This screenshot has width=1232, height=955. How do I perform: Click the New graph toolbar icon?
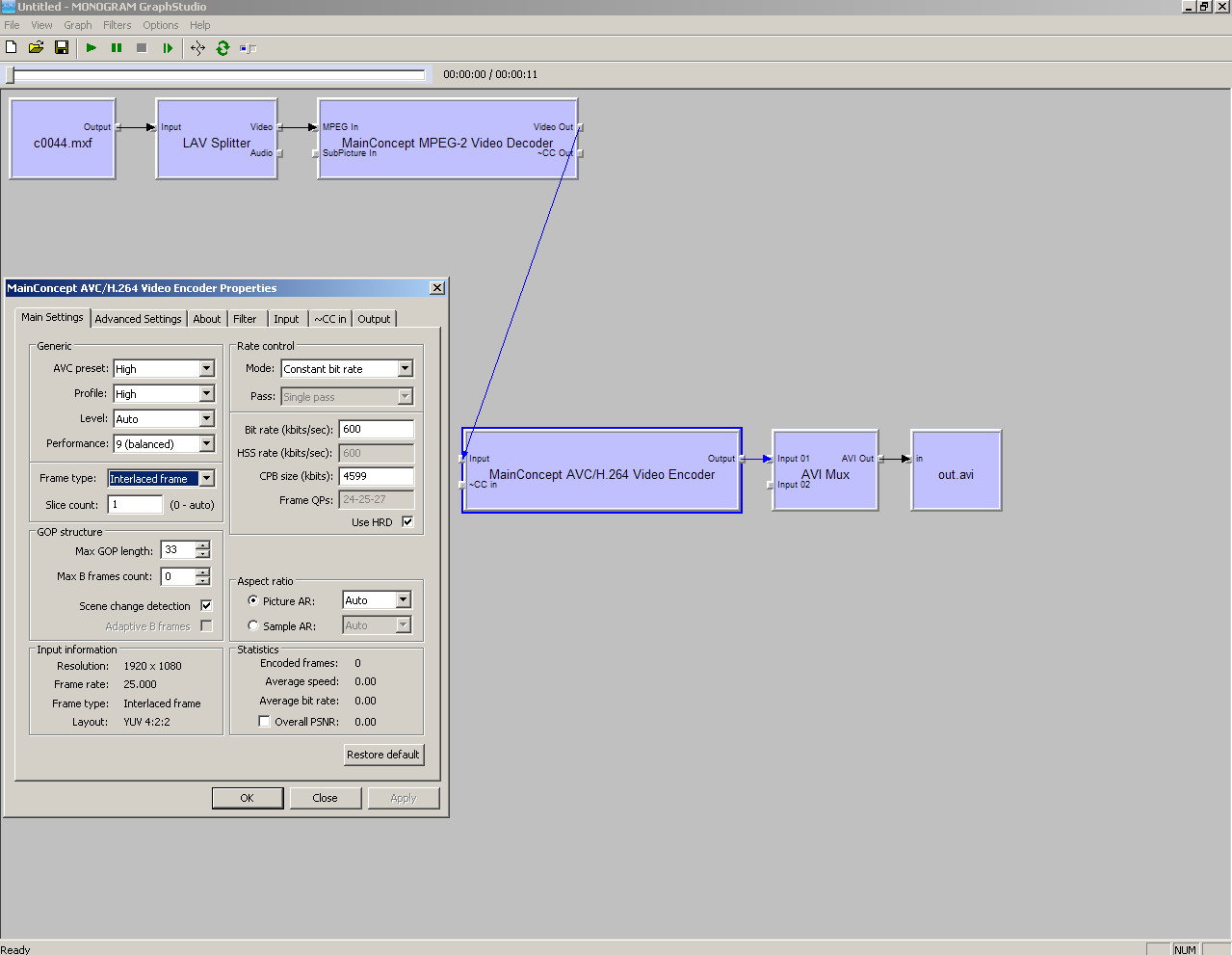pos(12,47)
